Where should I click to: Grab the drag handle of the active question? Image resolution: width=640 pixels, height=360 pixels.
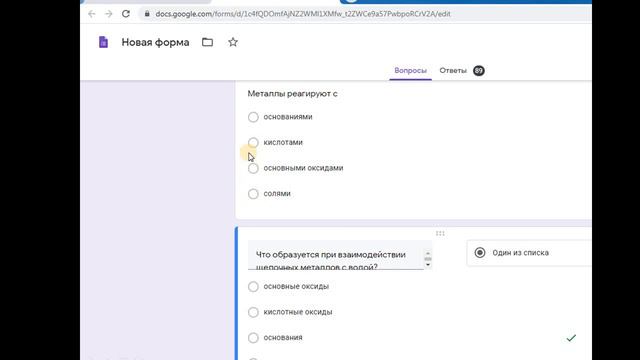[x=440, y=233]
